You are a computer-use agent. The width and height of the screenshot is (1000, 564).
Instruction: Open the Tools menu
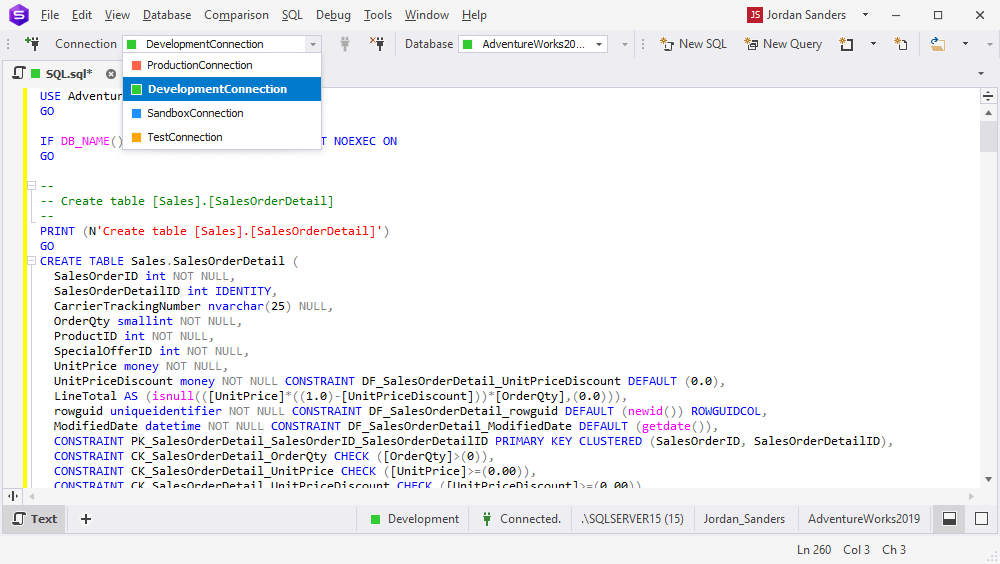[378, 15]
